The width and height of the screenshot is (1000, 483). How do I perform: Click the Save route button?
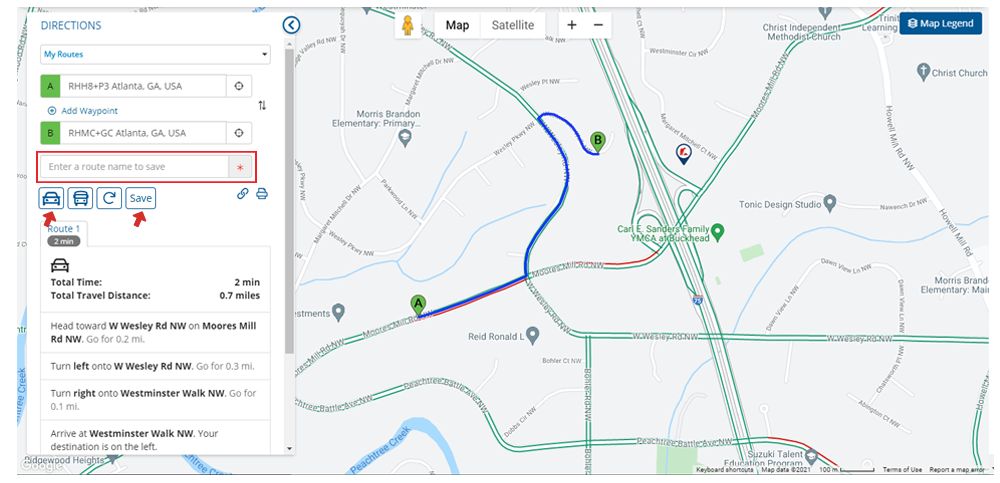tap(141, 198)
